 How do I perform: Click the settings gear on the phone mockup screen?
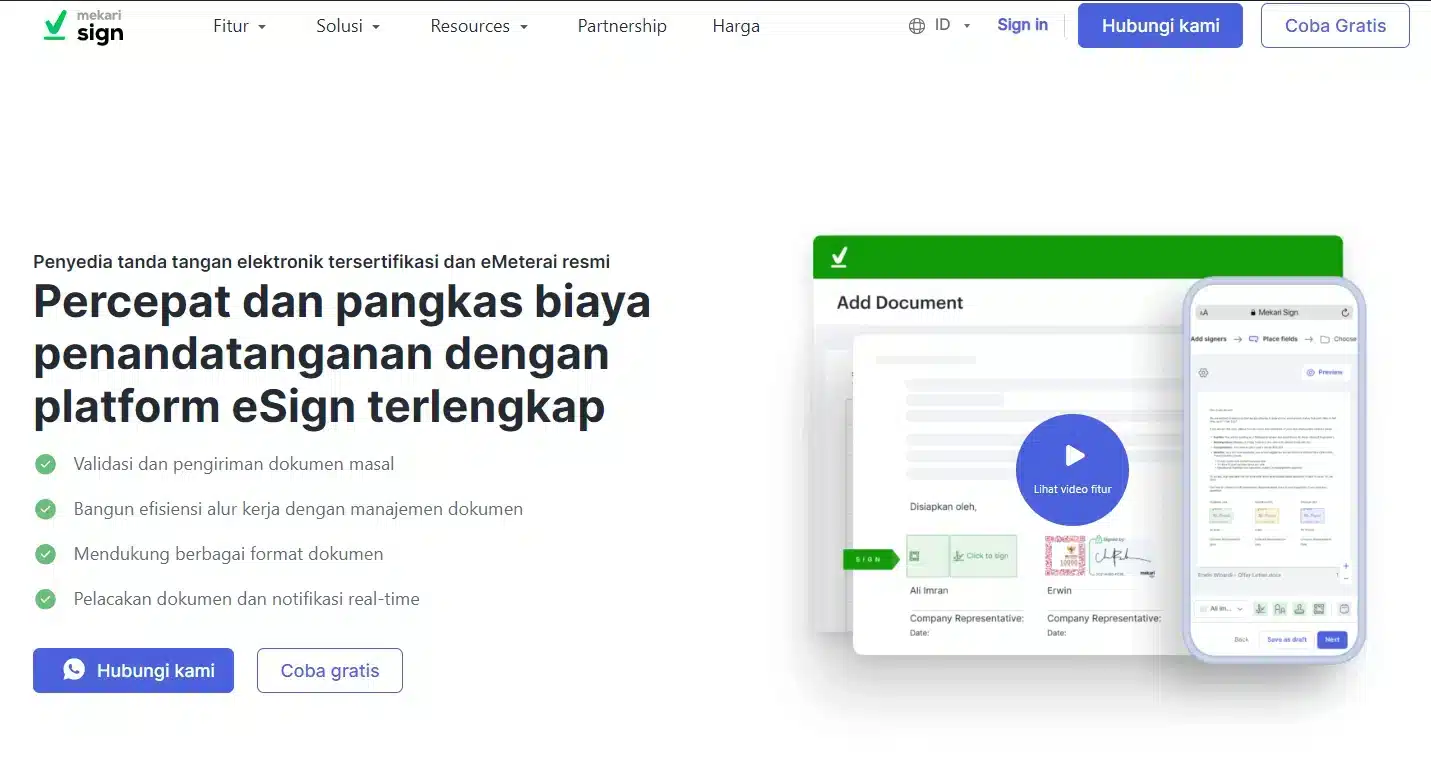(x=1203, y=372)
